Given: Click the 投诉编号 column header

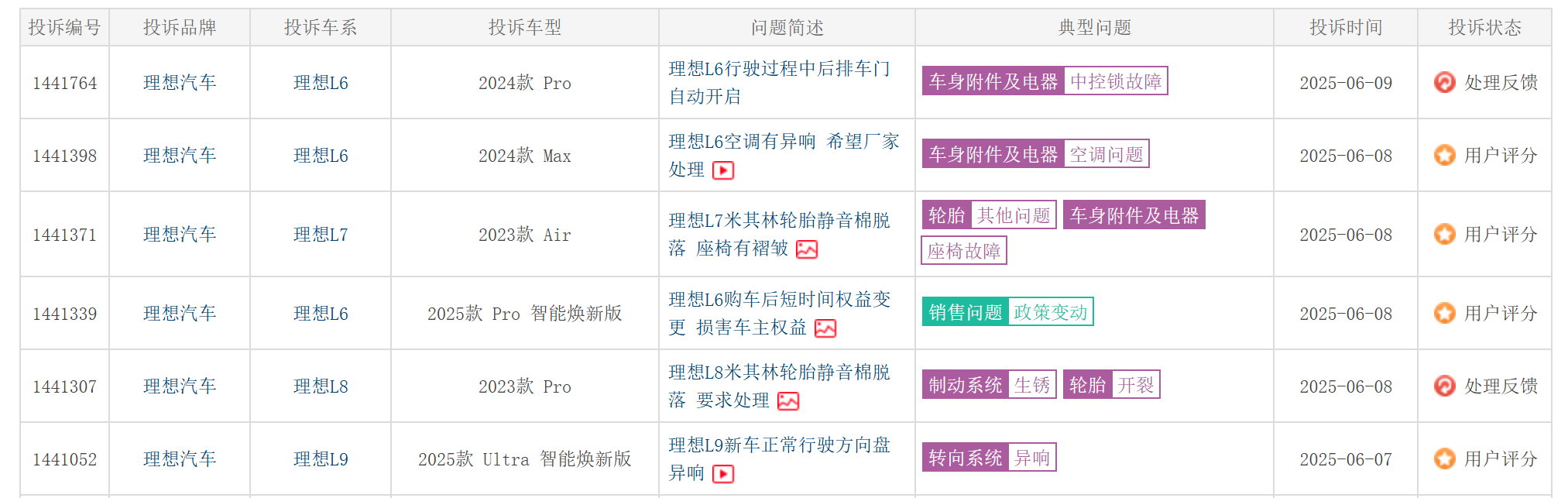Looking at the screenshot, I should tap(65, 27).
